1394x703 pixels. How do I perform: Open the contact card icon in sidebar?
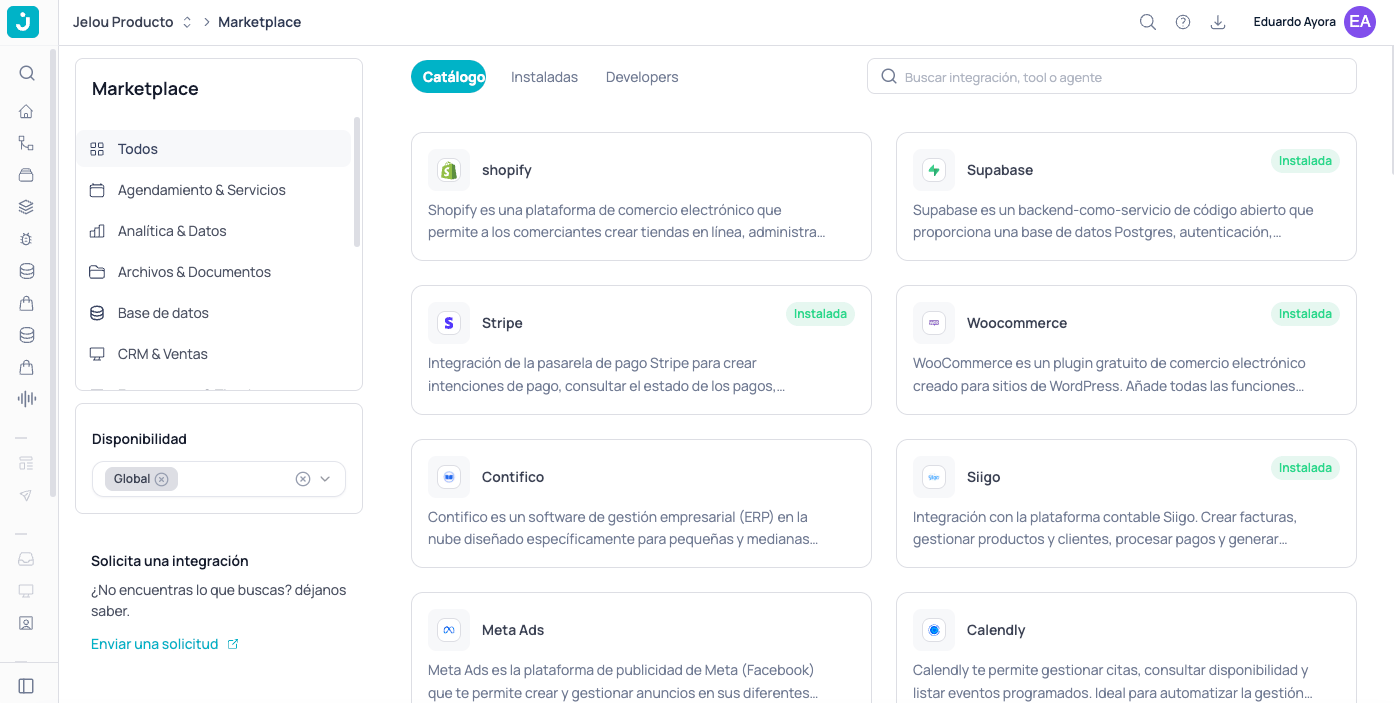27,623
